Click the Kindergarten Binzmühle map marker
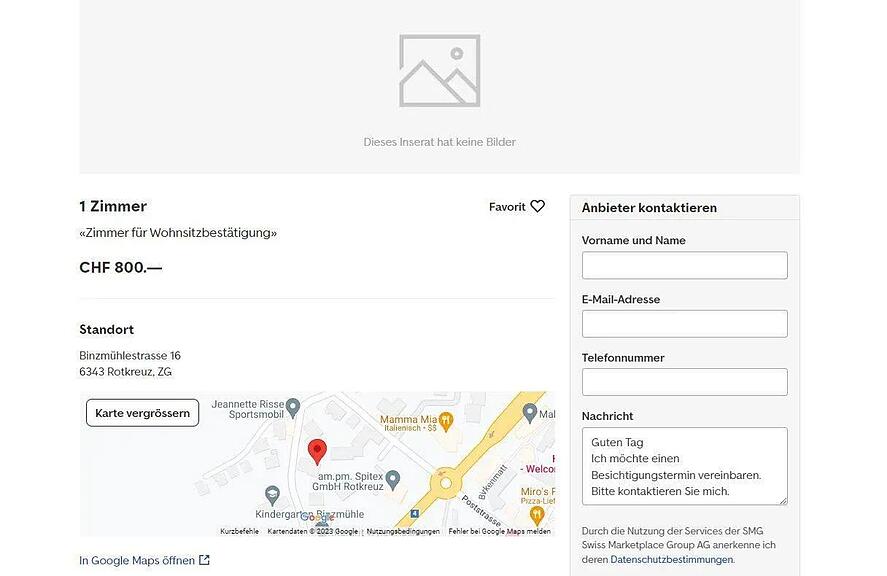887x576 pixels. 272,495
